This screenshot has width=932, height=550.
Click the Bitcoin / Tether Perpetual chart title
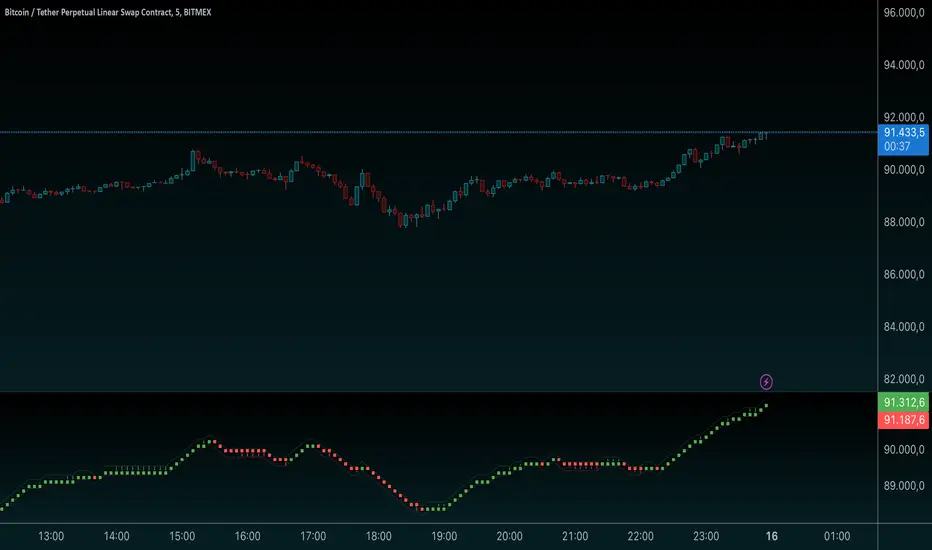pyautogui.click(x=108, y=12)
